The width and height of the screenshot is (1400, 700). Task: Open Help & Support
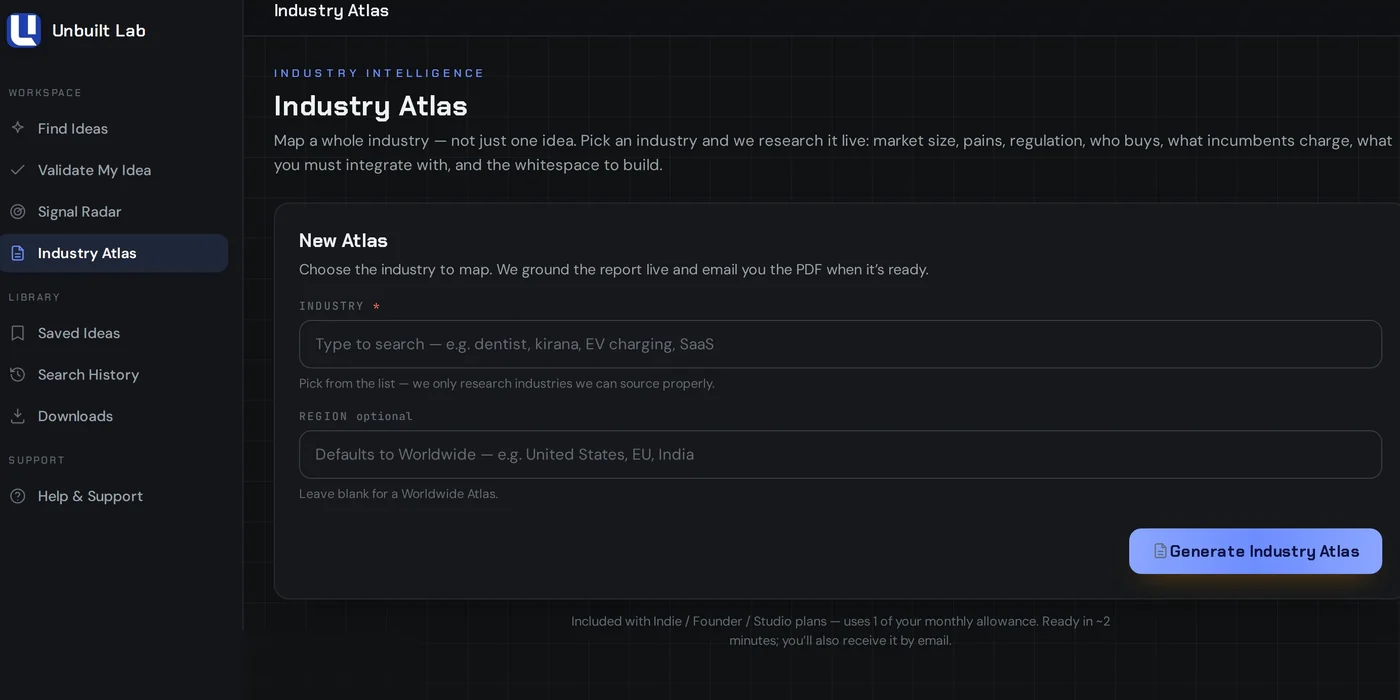pyautogui.click(x=114, y=496)
